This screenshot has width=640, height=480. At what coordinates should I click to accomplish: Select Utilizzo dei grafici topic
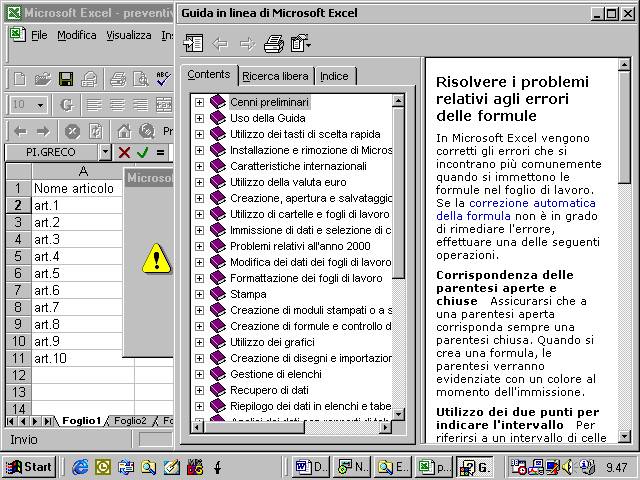(x=272, y=342)
